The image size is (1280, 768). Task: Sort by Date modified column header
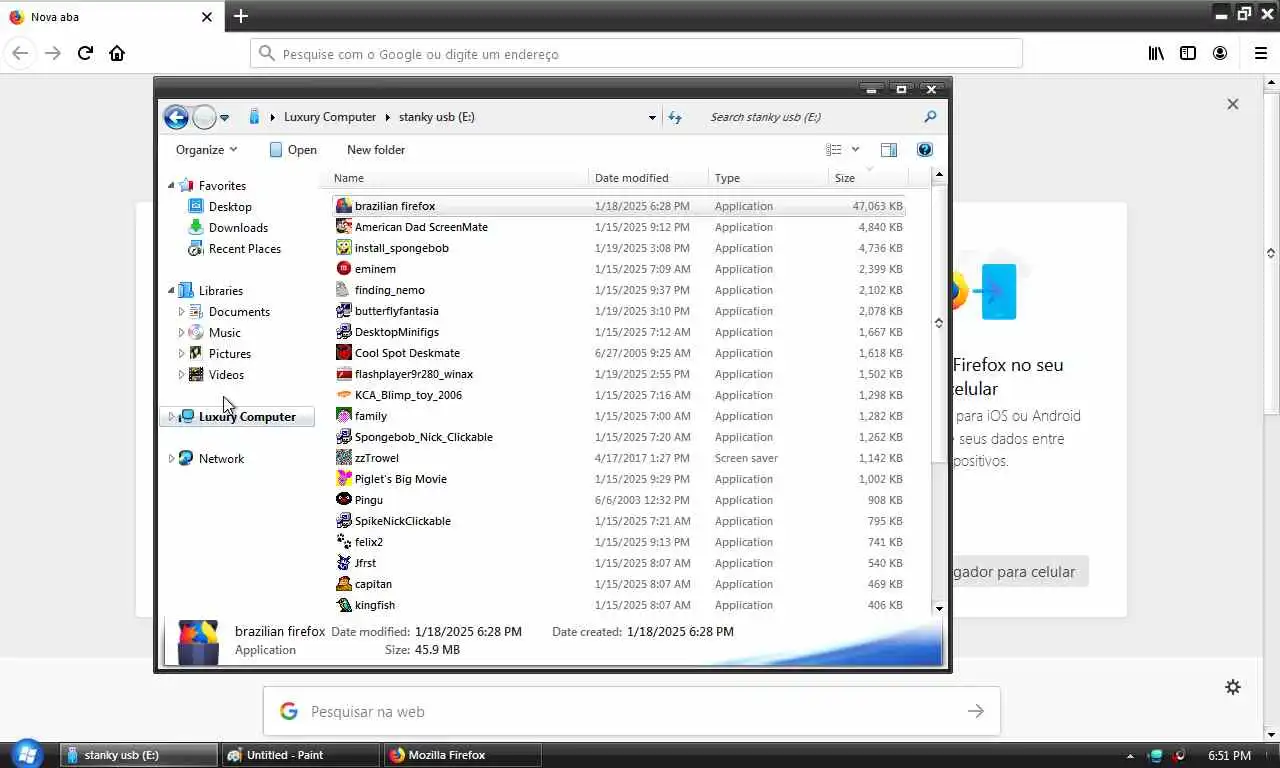click(x=649, y=178)
